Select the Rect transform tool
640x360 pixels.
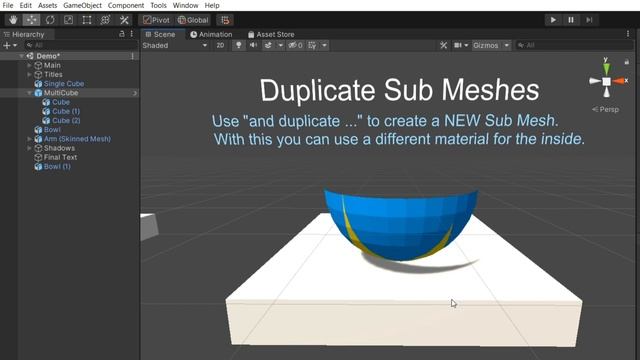[x=87, y=20]
